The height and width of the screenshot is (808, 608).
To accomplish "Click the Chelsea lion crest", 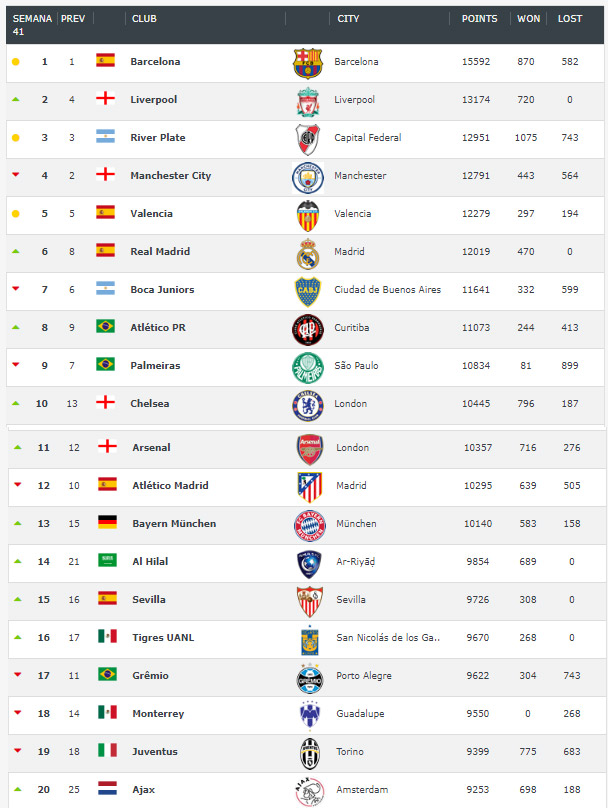I will tap(308, 406).
